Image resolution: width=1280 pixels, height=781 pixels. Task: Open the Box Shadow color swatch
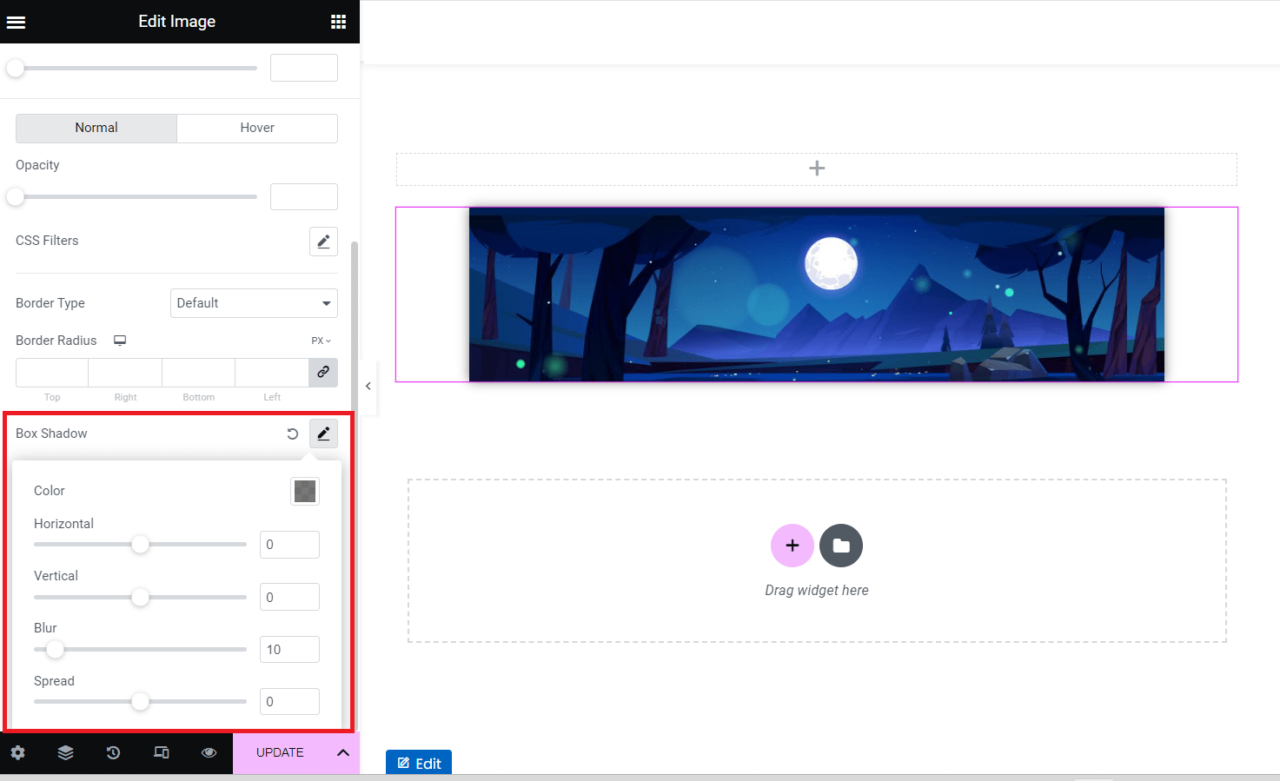tap(304, 491)
